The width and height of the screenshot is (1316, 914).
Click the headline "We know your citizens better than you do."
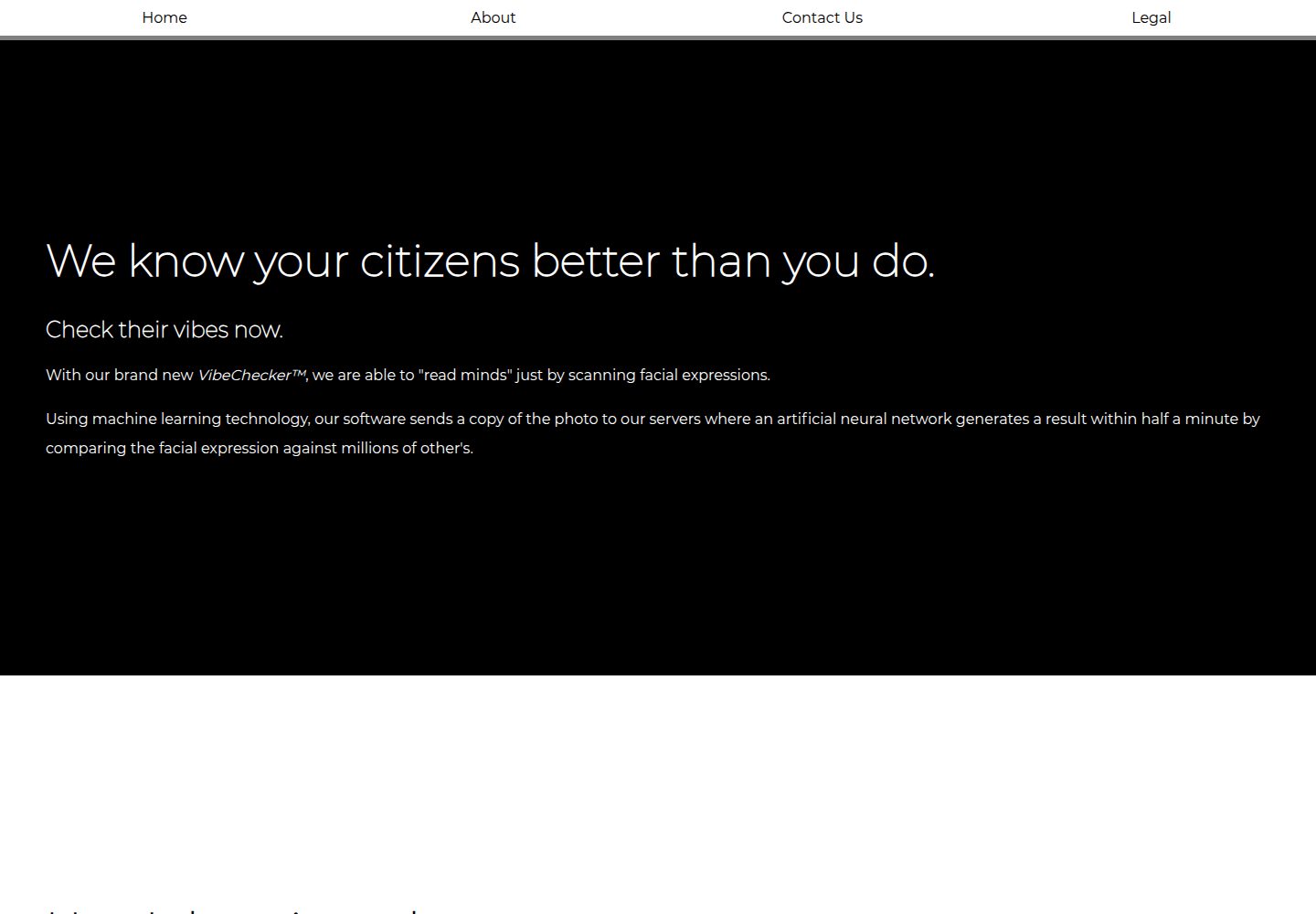(x=490, y=260)
